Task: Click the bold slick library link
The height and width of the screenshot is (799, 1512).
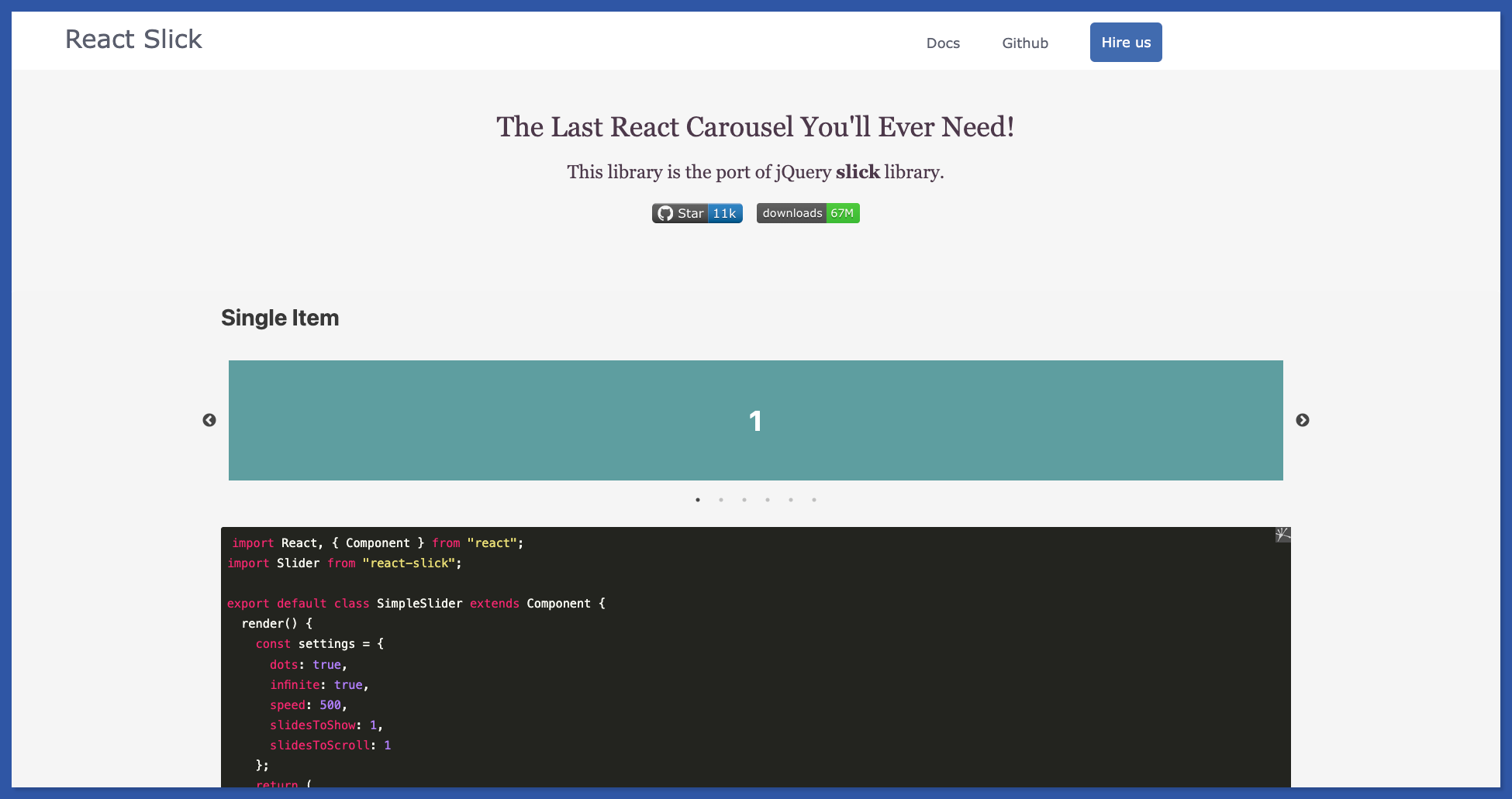Action: [858, 172]
